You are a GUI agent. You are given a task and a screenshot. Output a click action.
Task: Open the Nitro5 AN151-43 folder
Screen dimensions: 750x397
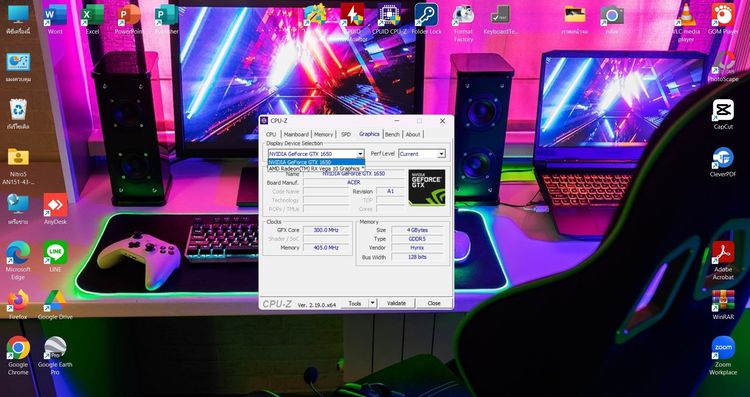coord(18,165)
